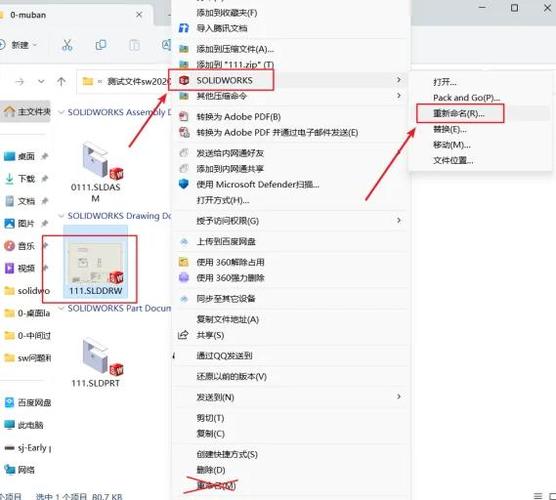Open the 新建 dropdown button

pyautogui.click(x=19, y=45)
